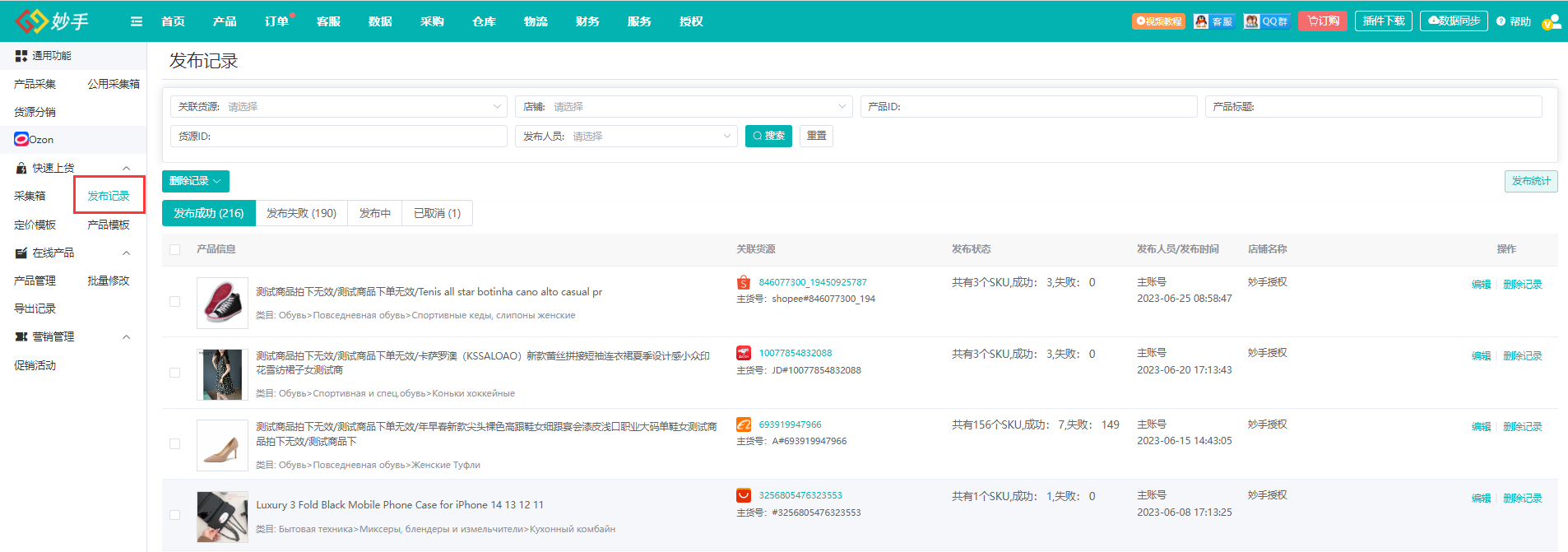Viewport: 1568px width, 552px height.
Task: Open the Ozon sidebar icon item
Action: click(x=21, y=139)
